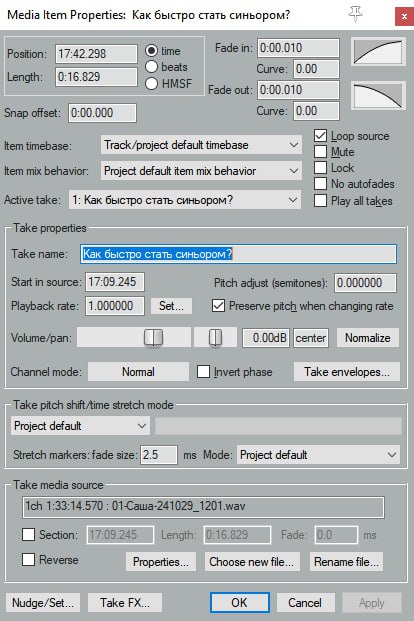The height and width of the screenshot is (621, 414).
Task: Select the beats radio button
Action: (151, 67)
